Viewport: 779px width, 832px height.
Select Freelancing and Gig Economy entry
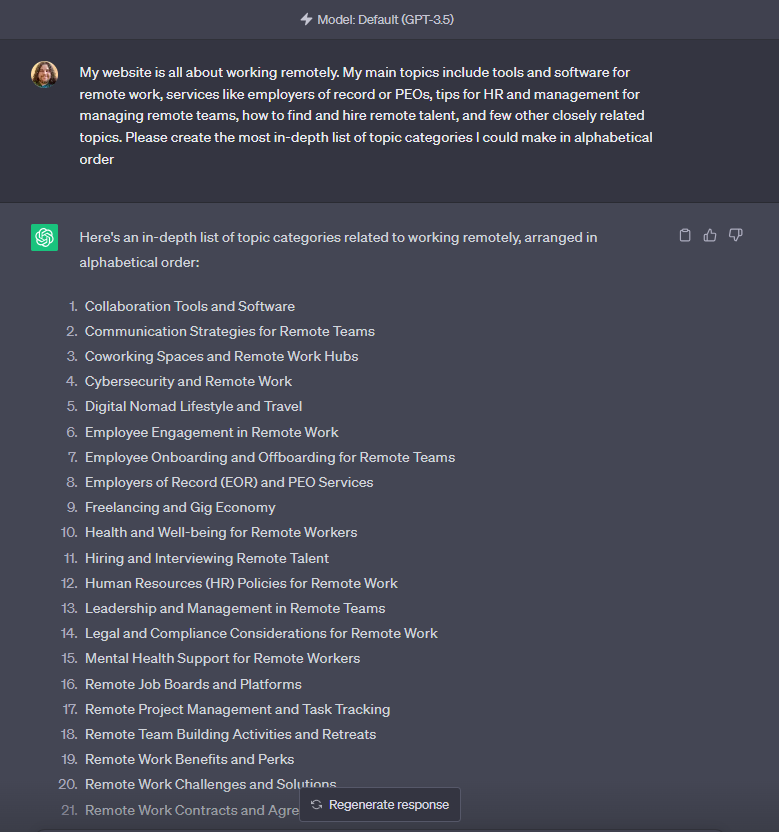coord(180,507)
